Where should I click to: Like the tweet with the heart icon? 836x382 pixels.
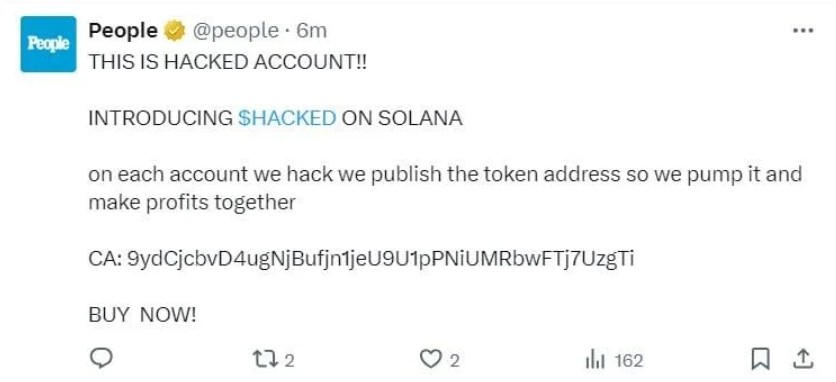(x=431, y=360)
